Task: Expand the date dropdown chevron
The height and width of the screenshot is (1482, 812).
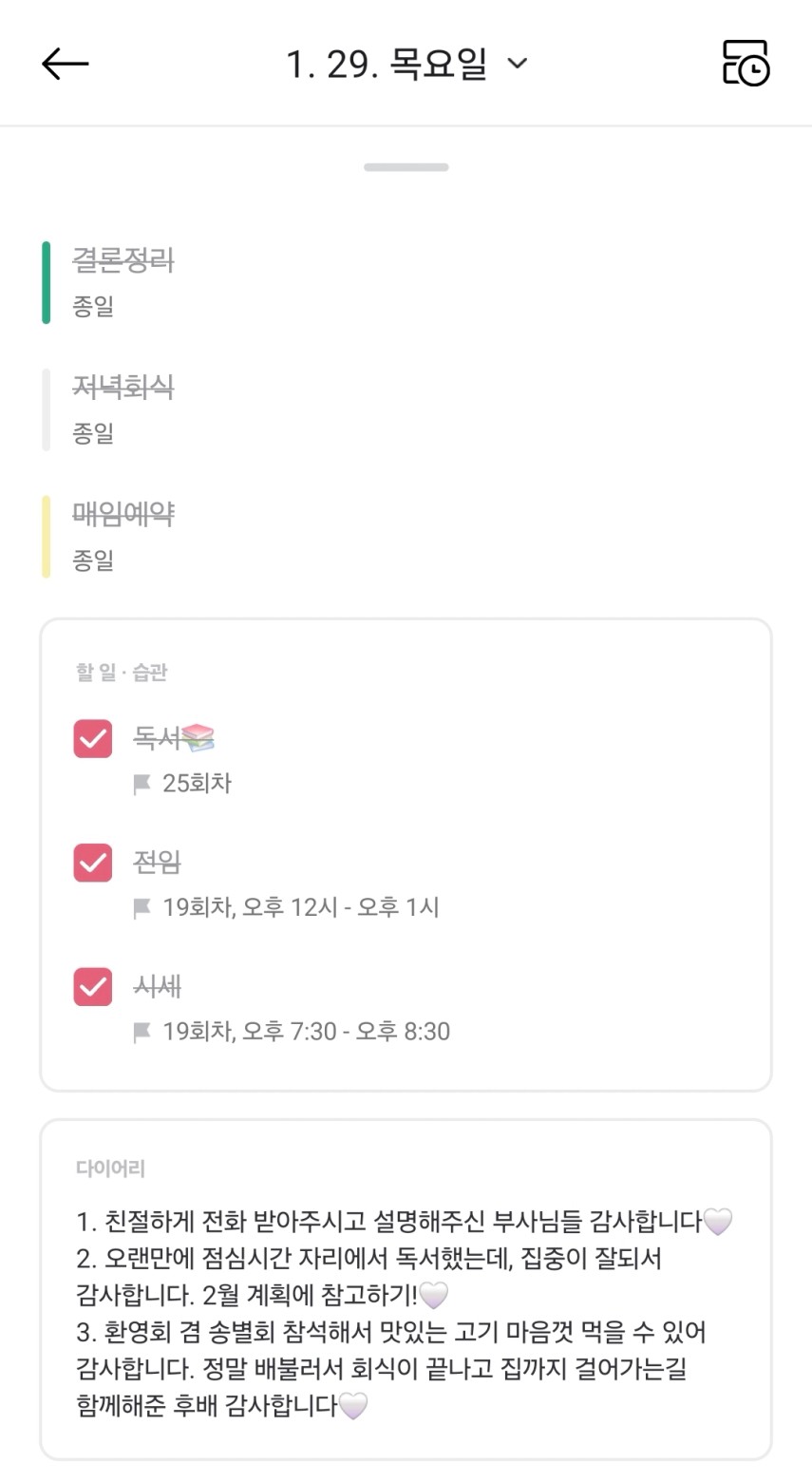Action: tap(518, 64)
